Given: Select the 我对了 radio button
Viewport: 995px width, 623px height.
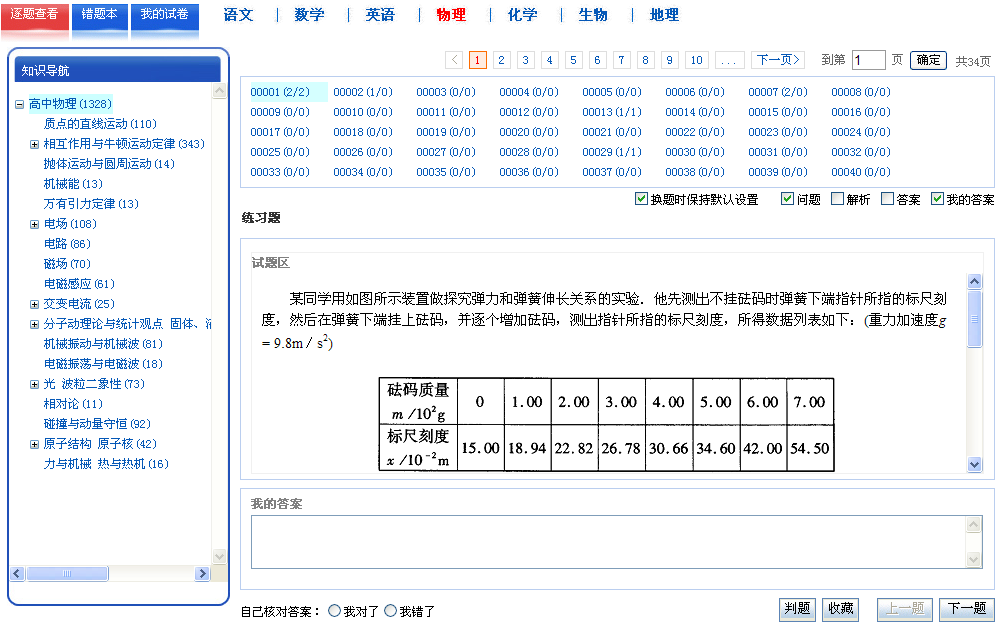Looking at the screenshot, I should (x=334, y=611).
